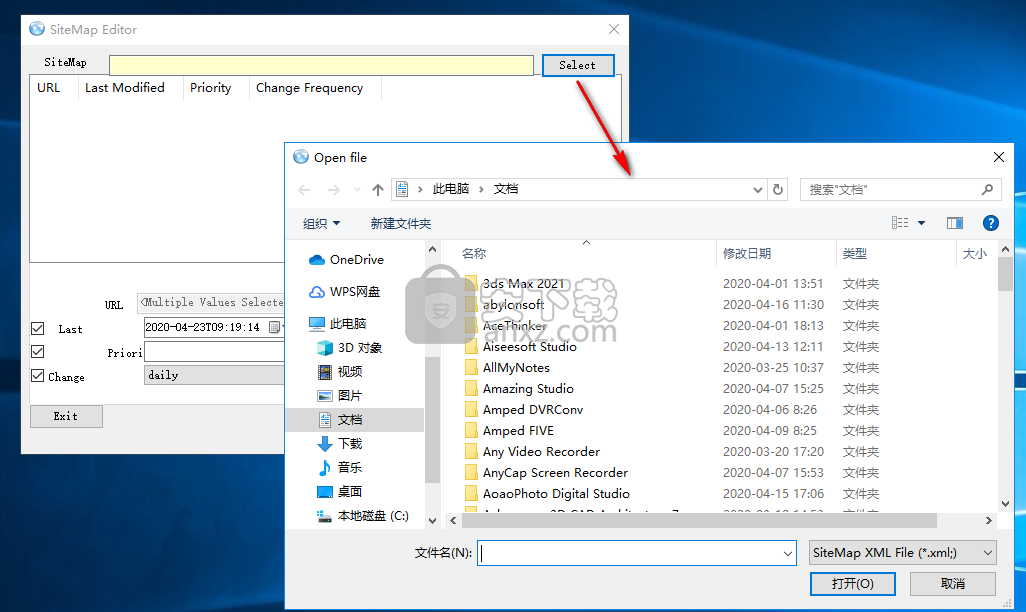Toggle the Last modified checkbox

click(x=38, y=329)
